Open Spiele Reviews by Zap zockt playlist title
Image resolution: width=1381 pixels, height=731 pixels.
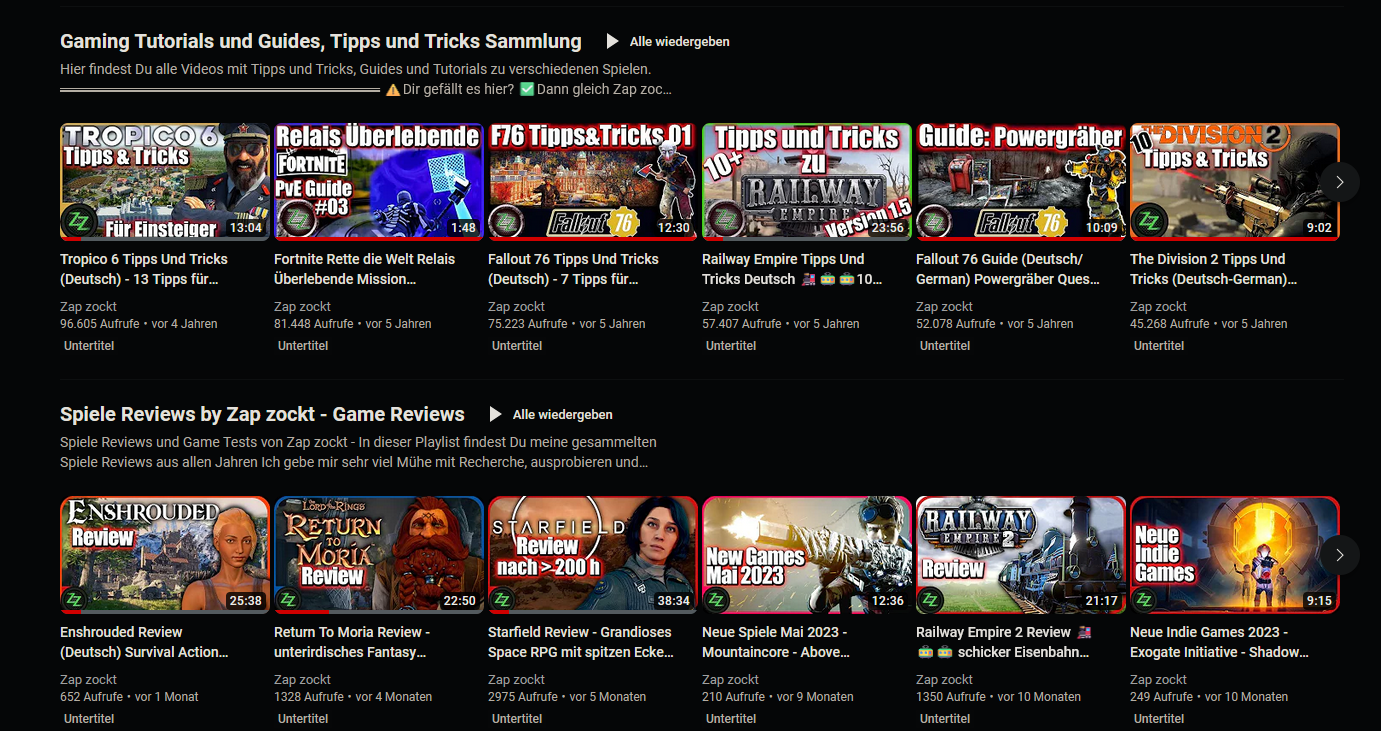coord(262,414)
